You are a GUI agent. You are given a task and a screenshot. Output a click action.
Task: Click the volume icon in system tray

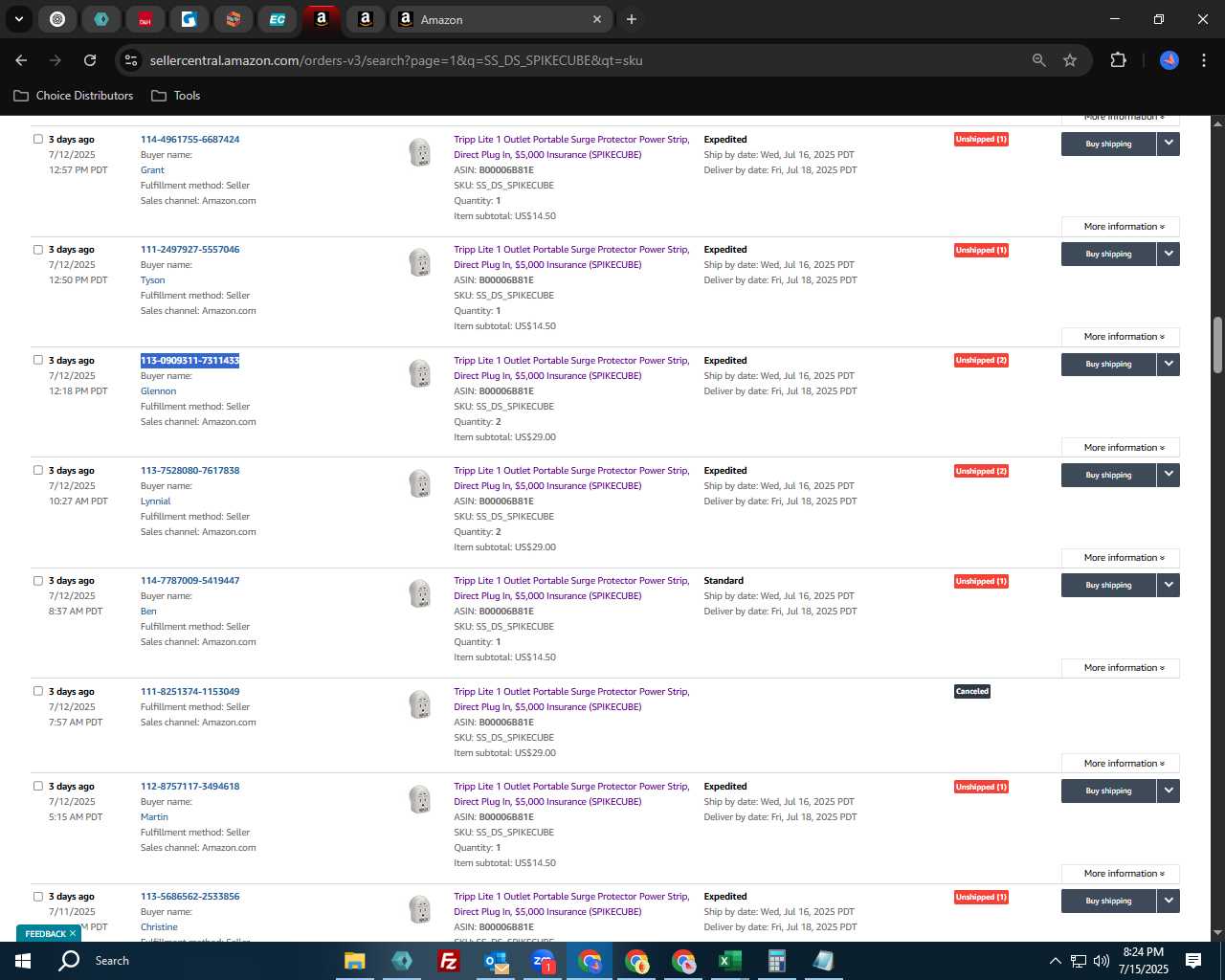pos(1101,961)
